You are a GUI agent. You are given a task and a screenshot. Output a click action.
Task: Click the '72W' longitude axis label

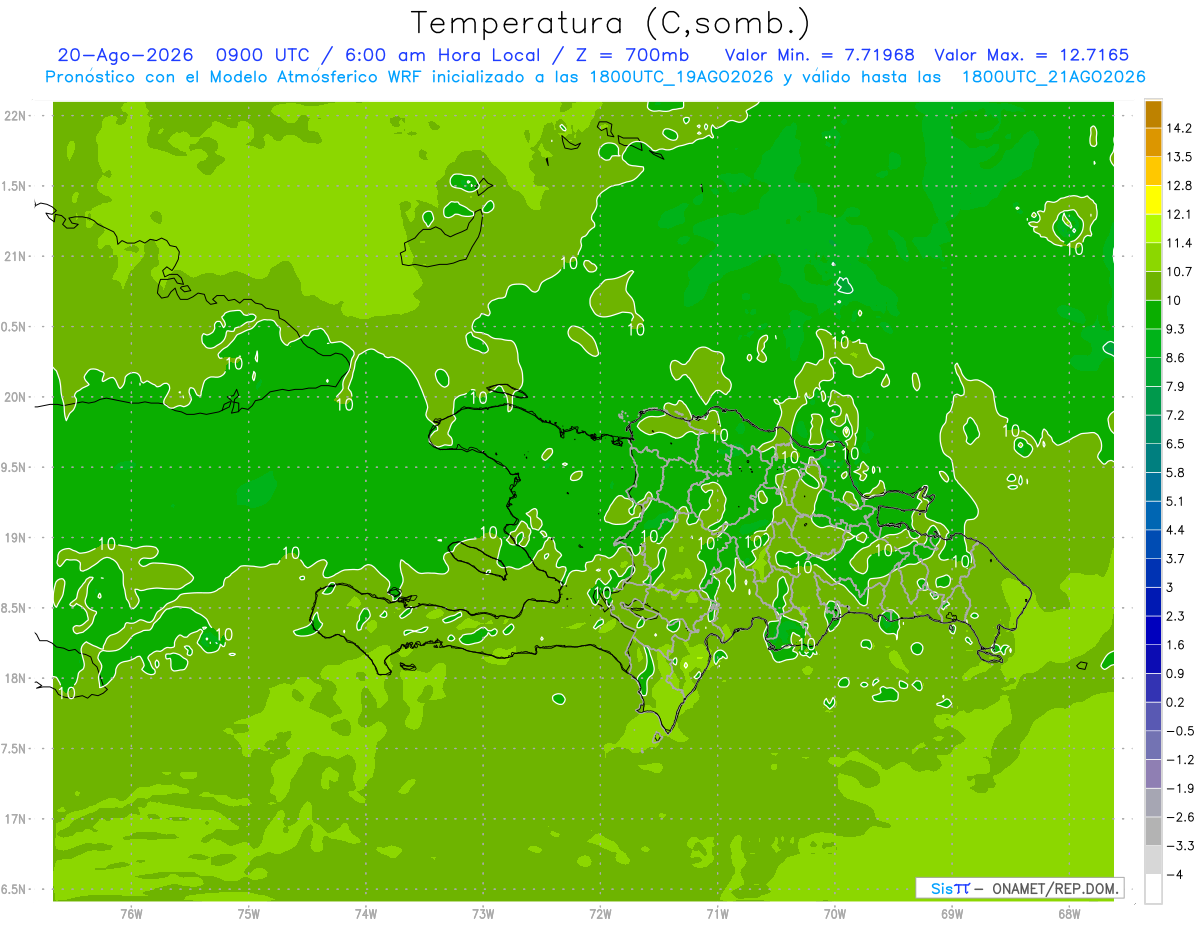pos(600,913)
